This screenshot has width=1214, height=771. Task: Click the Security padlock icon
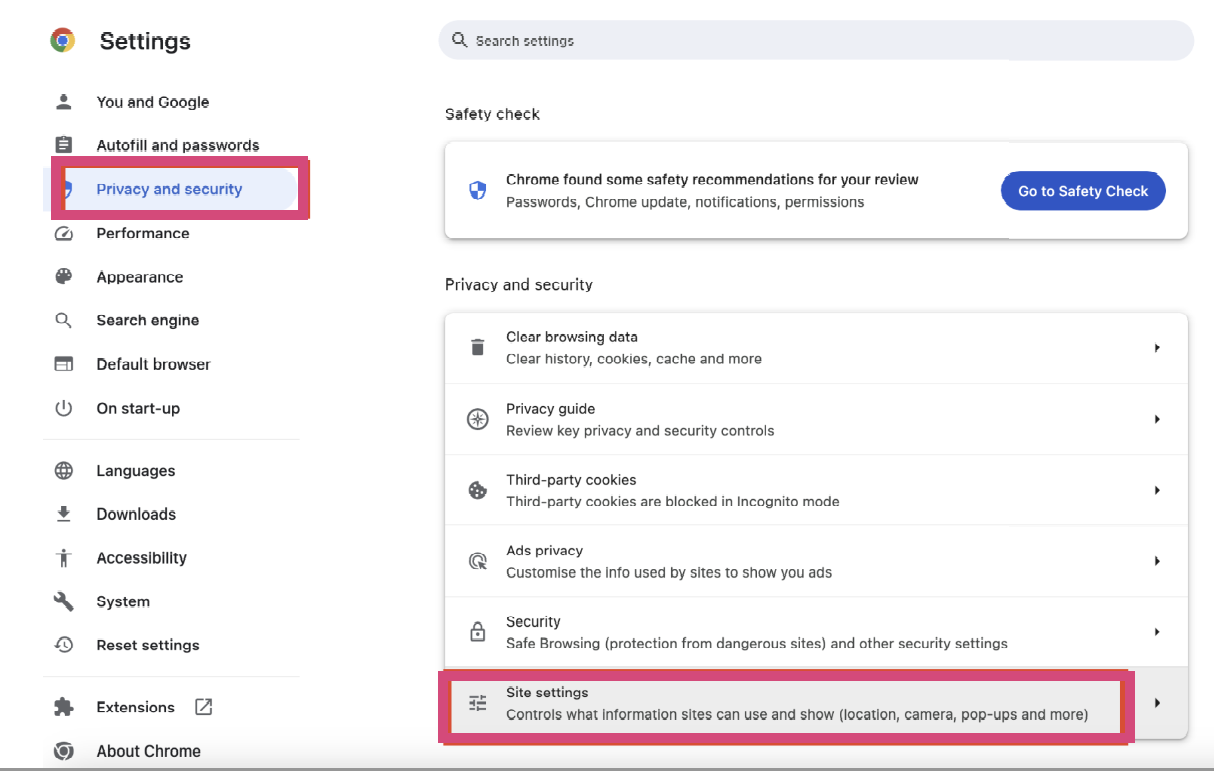(478, 632)
